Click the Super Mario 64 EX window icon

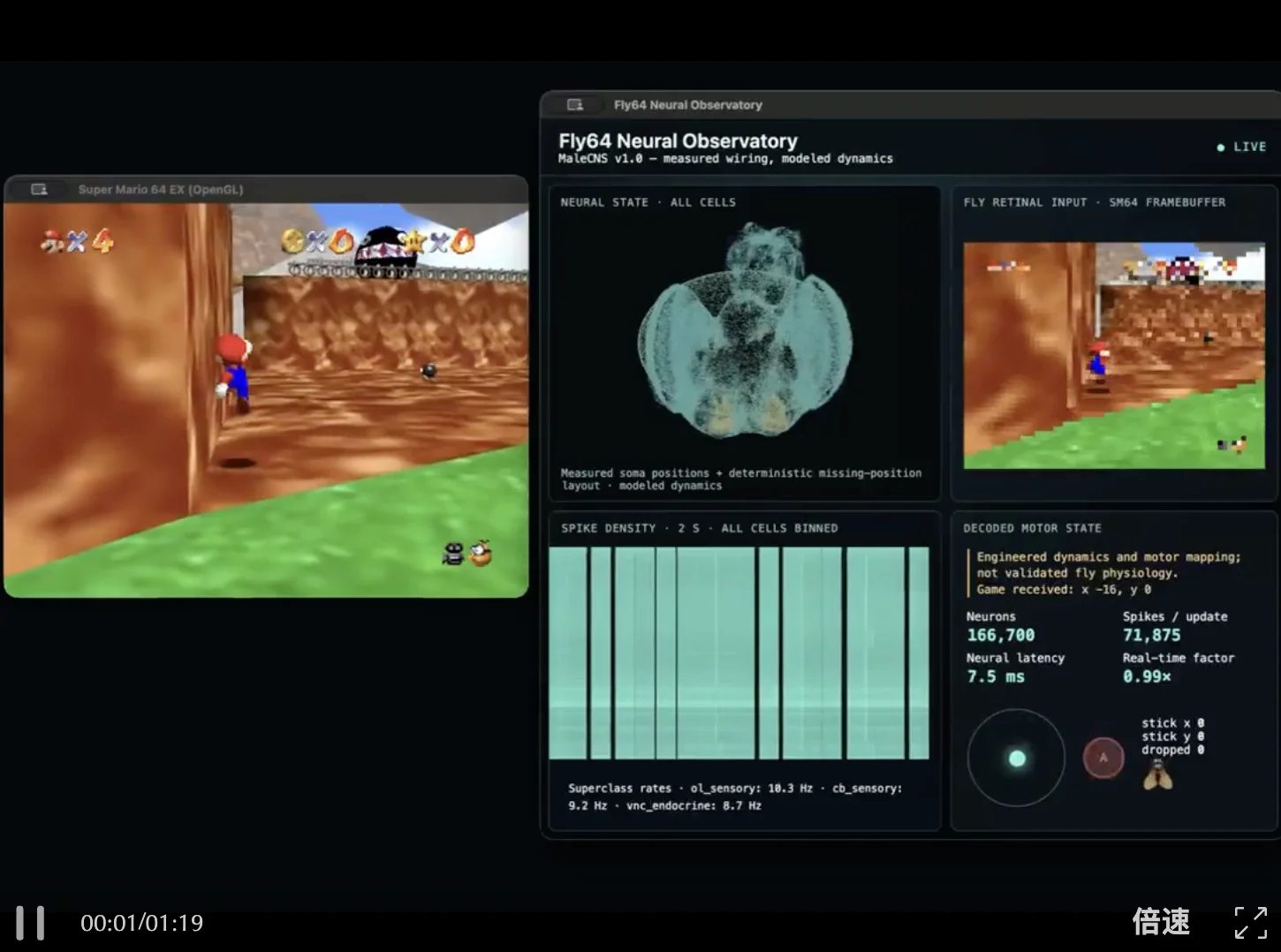point(39,189)
